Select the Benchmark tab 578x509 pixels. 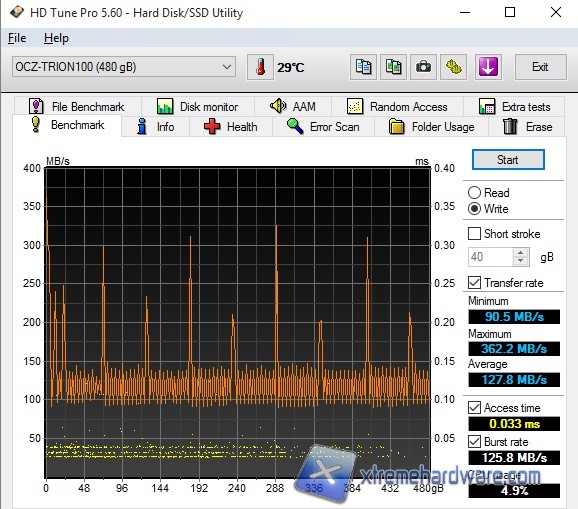pos(67,125)
